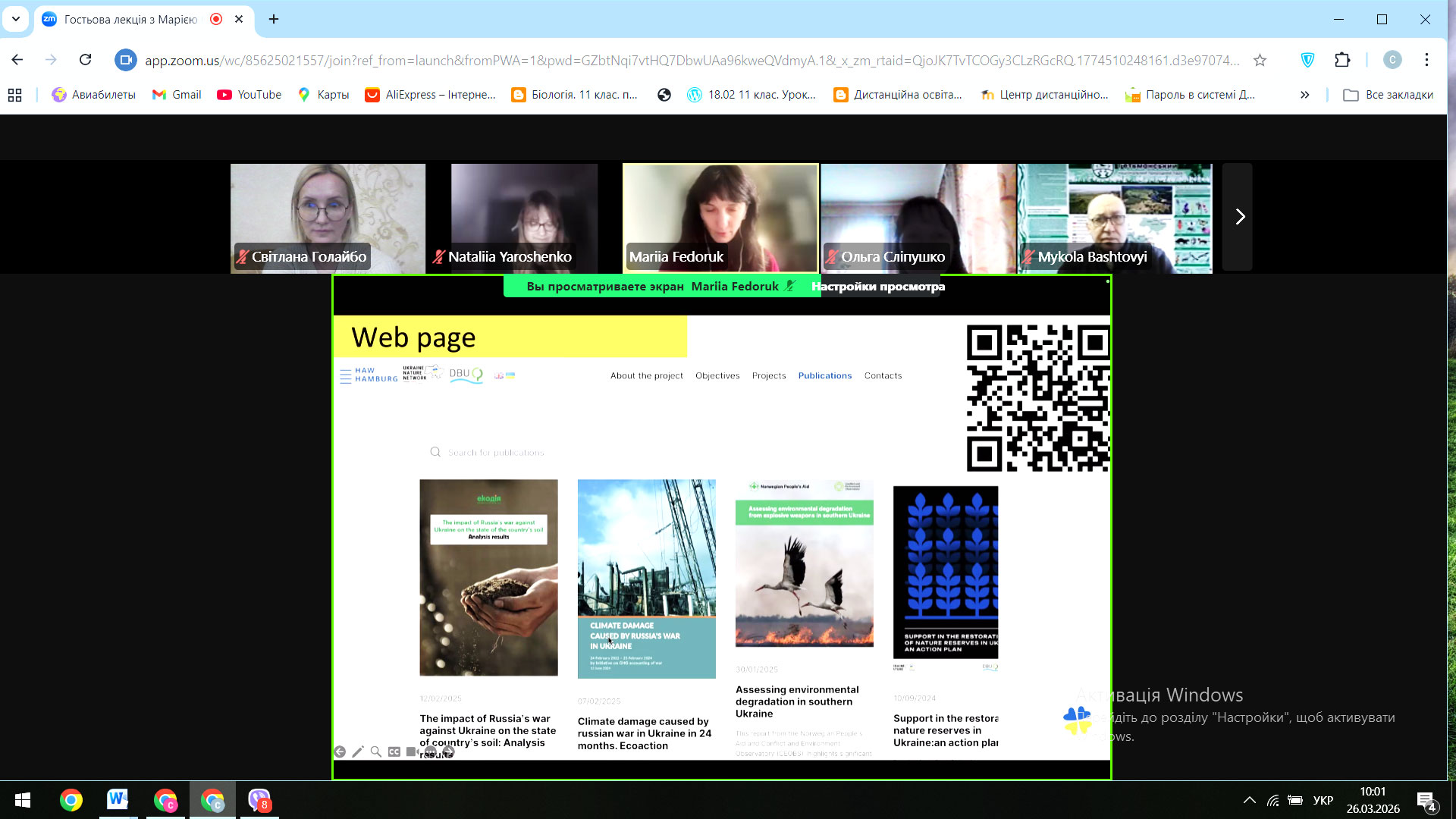Expand hidden bookmarks double chevron
The image size is (1456, 819).
tap(1304, 95)
